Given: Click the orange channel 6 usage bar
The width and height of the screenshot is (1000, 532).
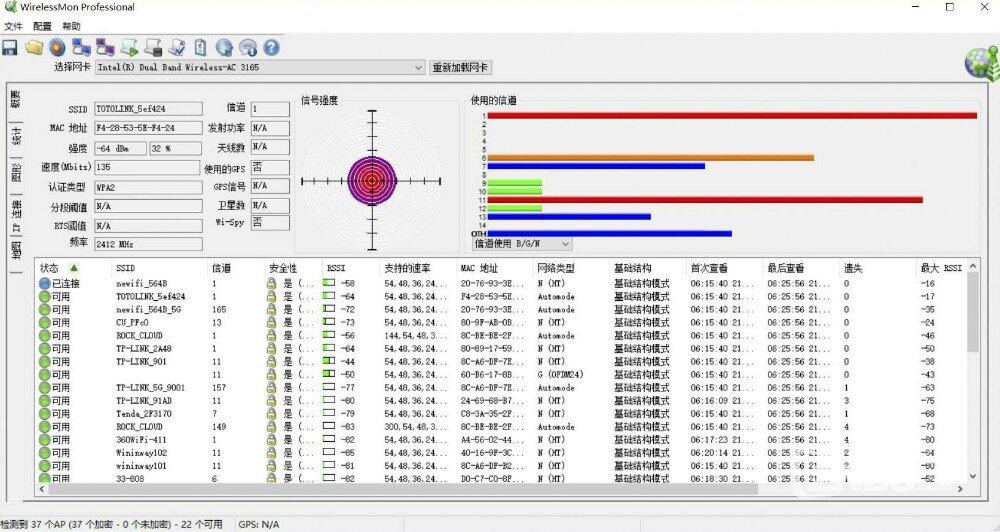Looking at the screenshot, I should point(651,158).
